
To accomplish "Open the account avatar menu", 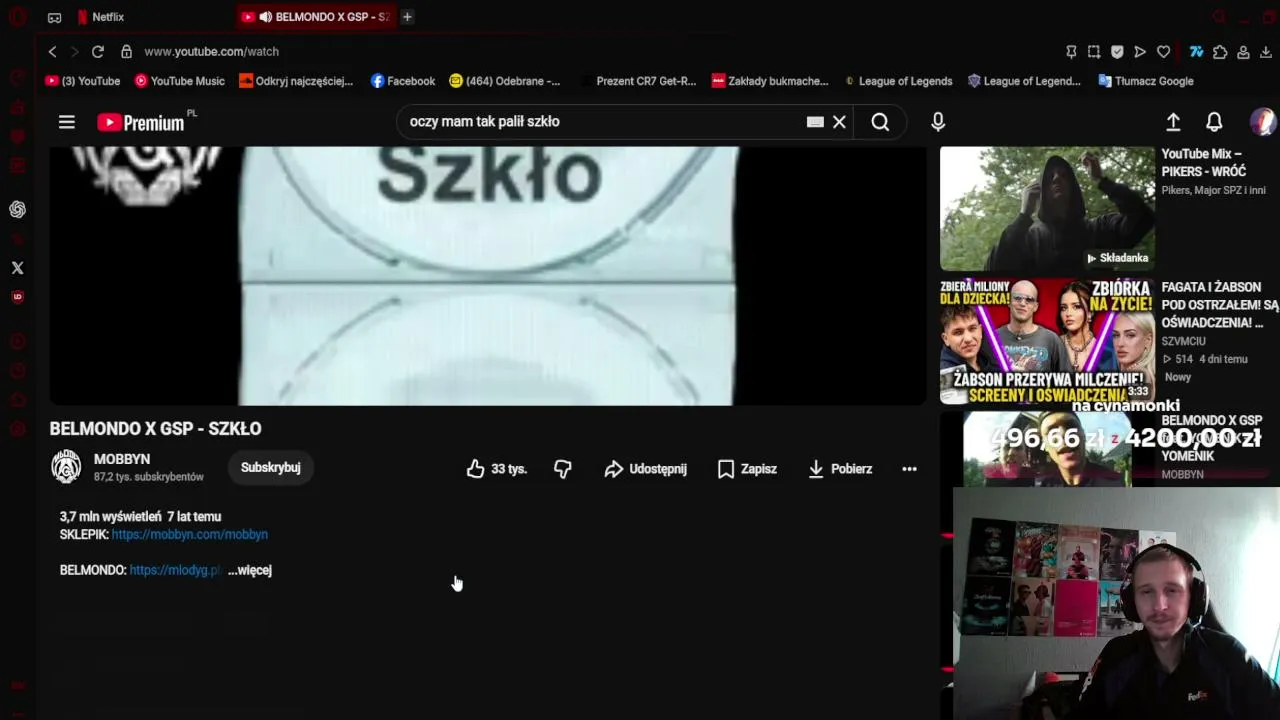I will (x=1263, y=122).
